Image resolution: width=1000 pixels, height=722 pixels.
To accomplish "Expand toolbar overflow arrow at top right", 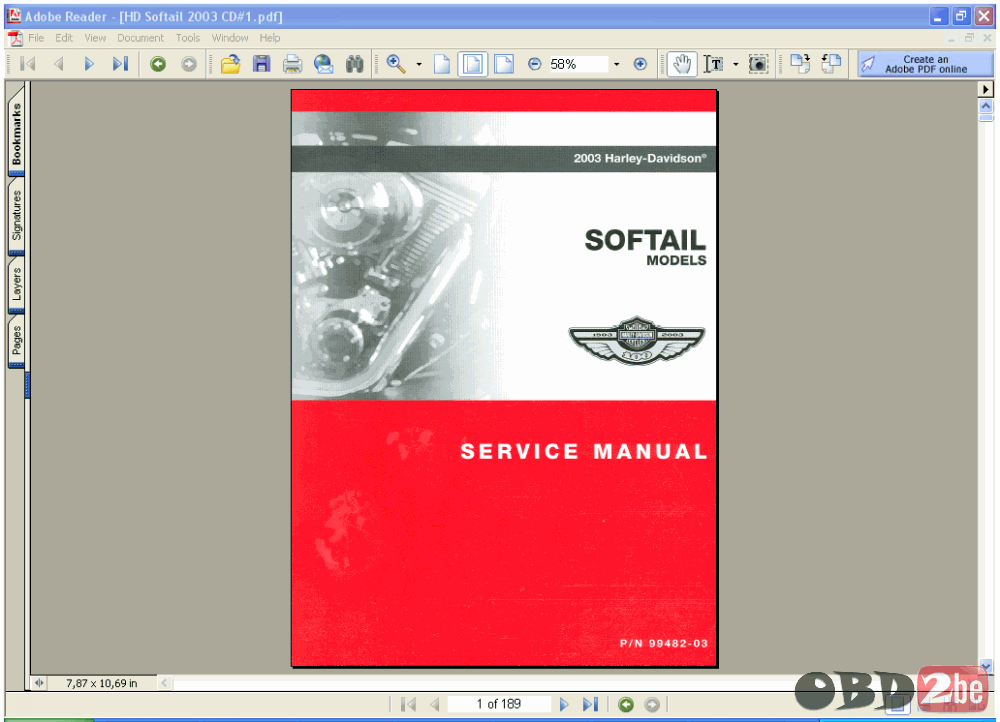I will [x=986, y=89].
